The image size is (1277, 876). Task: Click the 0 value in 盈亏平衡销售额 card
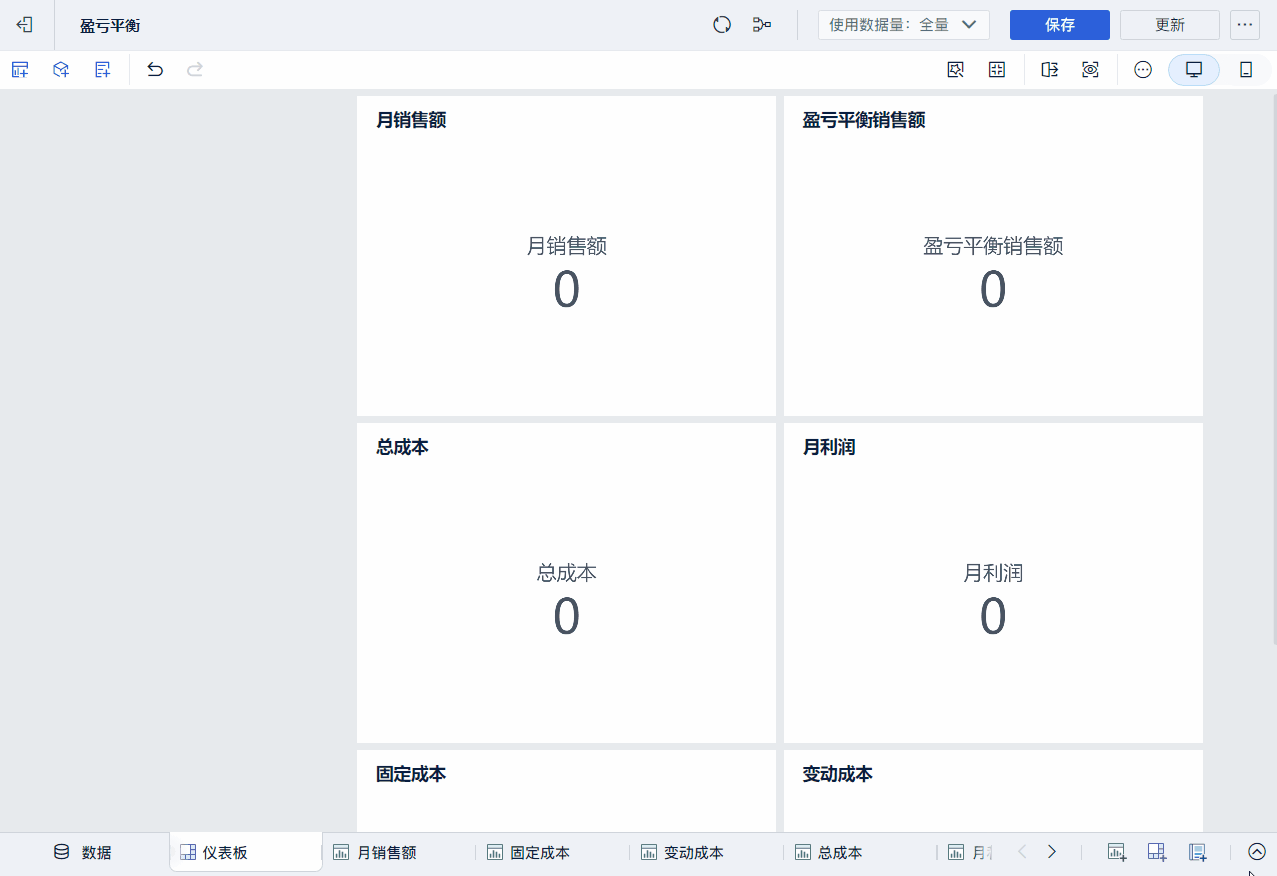click(x=993, y=289)
